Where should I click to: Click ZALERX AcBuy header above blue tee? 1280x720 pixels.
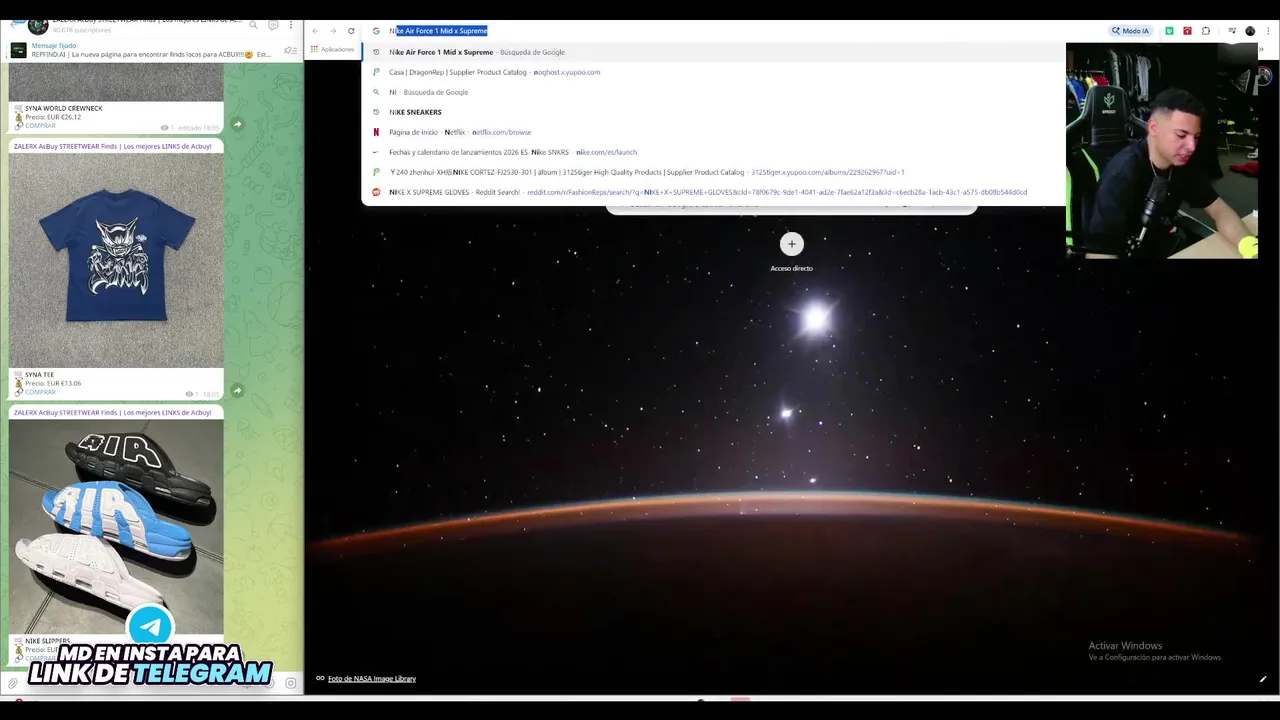[113, 147]
